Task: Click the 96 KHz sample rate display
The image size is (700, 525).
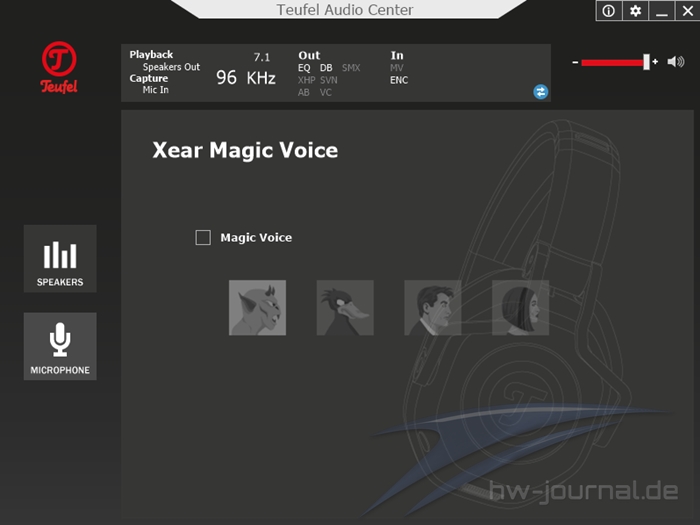Action: [x=246, y=77]
